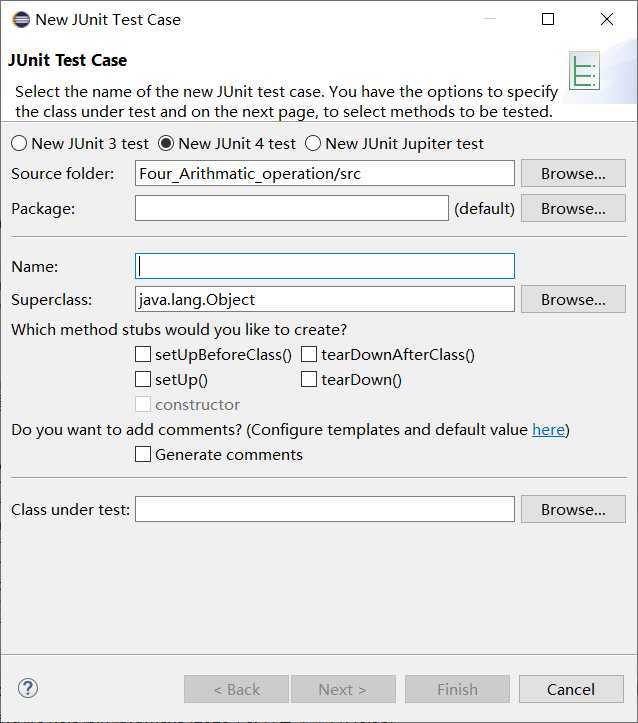638x723 pixels.
Task: Browse for the superclass
Action: (x=573, y=300)
